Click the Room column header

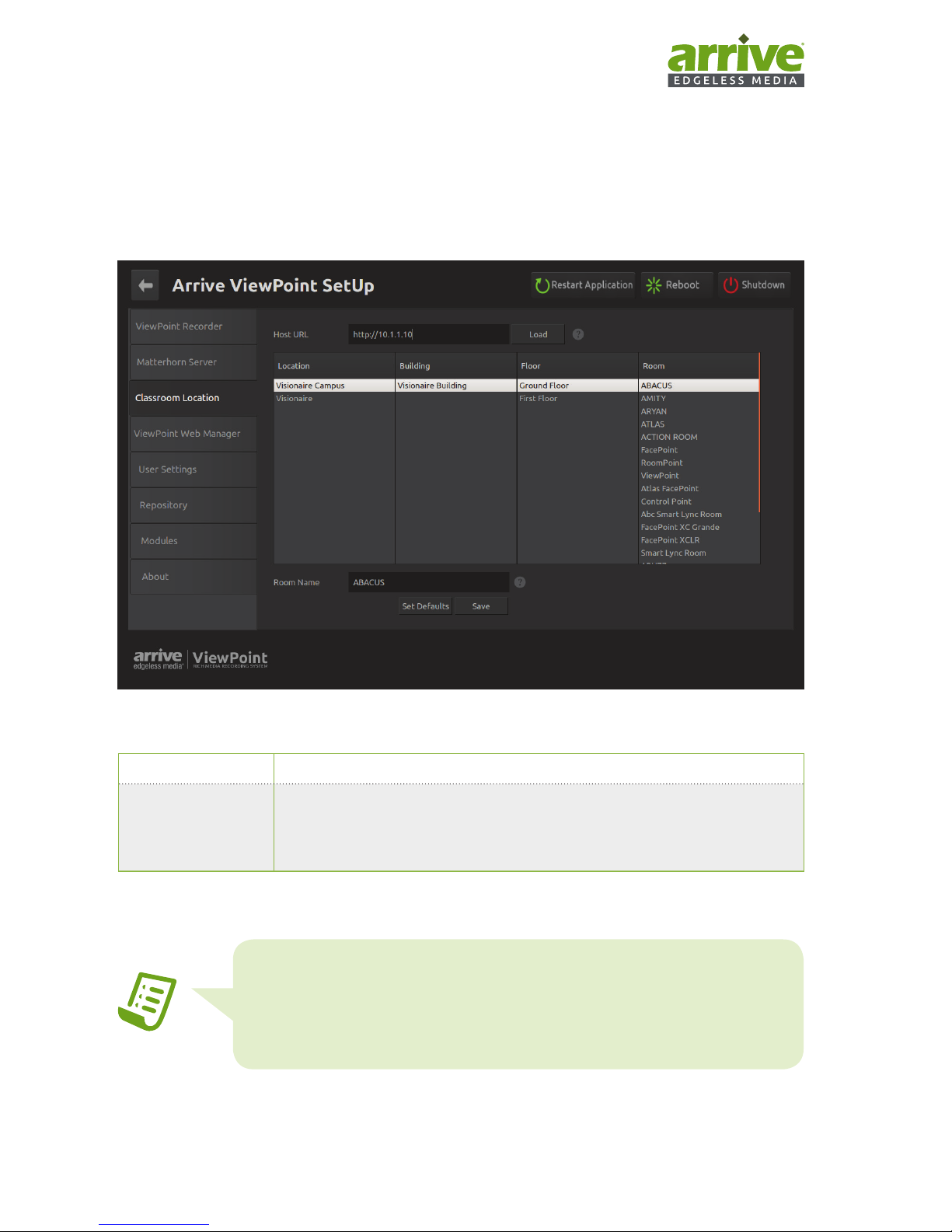698,366
